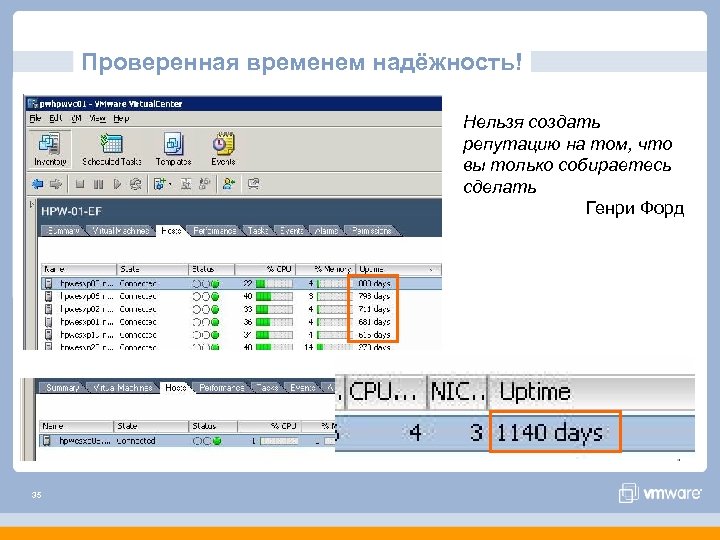Open the Edit menu
The height and width of the screenshot is (540, 720).
click(x=56, y=118)
